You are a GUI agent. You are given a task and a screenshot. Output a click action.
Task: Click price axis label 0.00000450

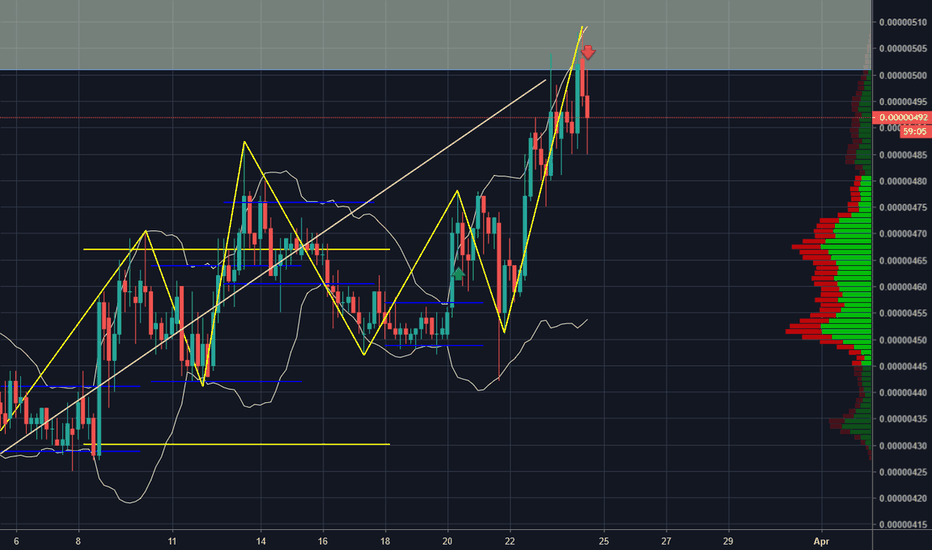(903, 340)
